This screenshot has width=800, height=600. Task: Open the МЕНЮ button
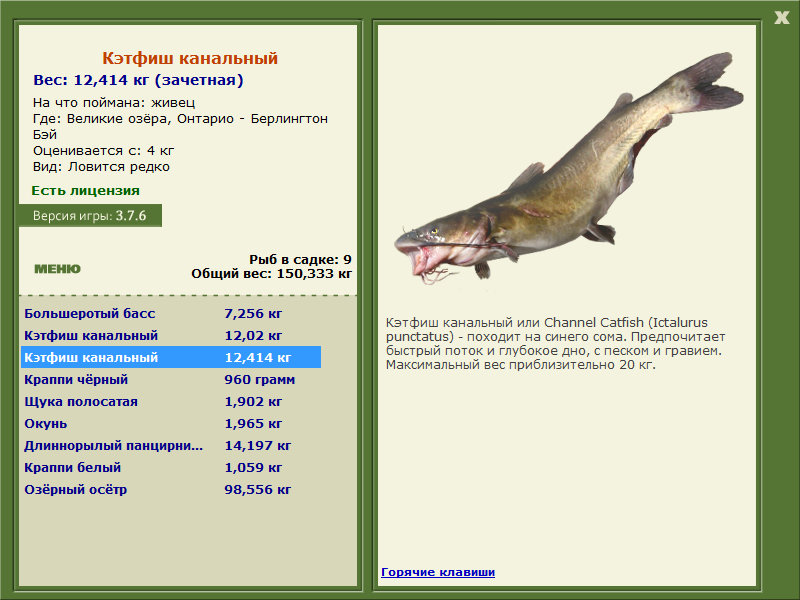click(57, 269)
